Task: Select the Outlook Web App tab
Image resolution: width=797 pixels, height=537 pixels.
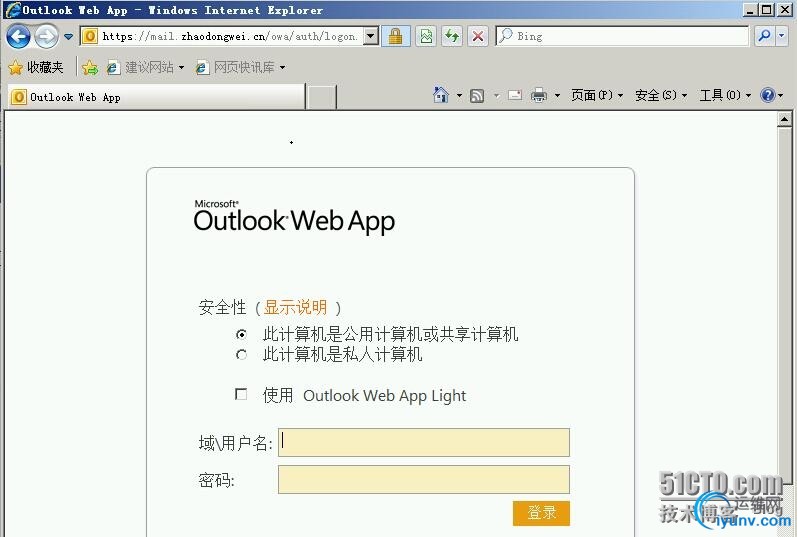Action: click(x=157, y=97)
